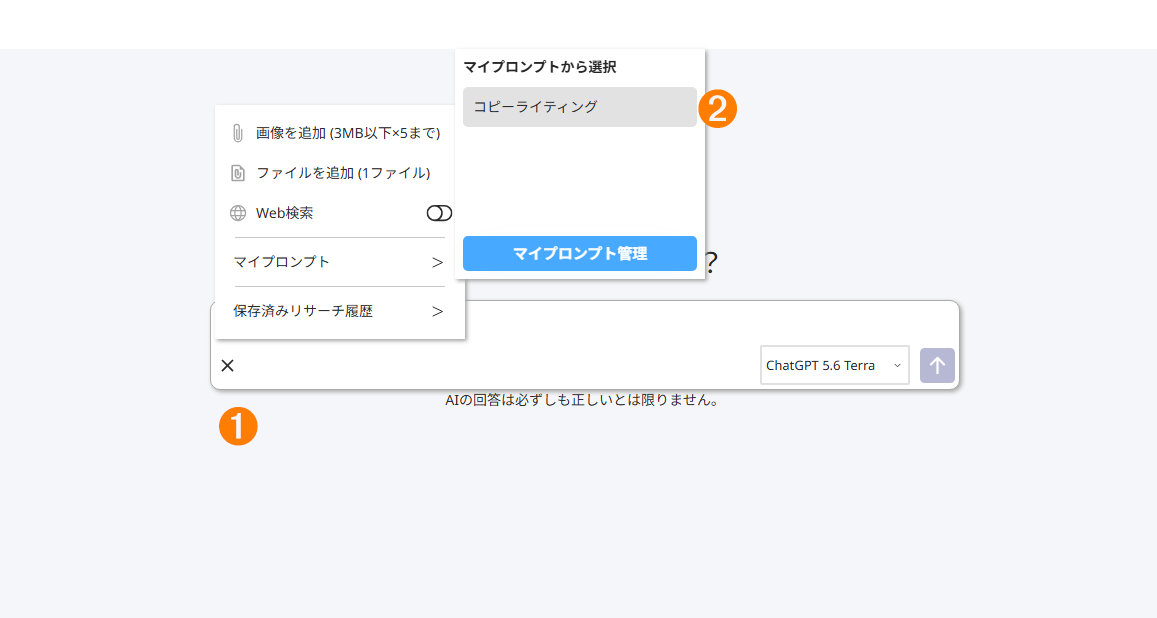
Task: Toggle the Web検索 switch on
Action: [439, 213]
